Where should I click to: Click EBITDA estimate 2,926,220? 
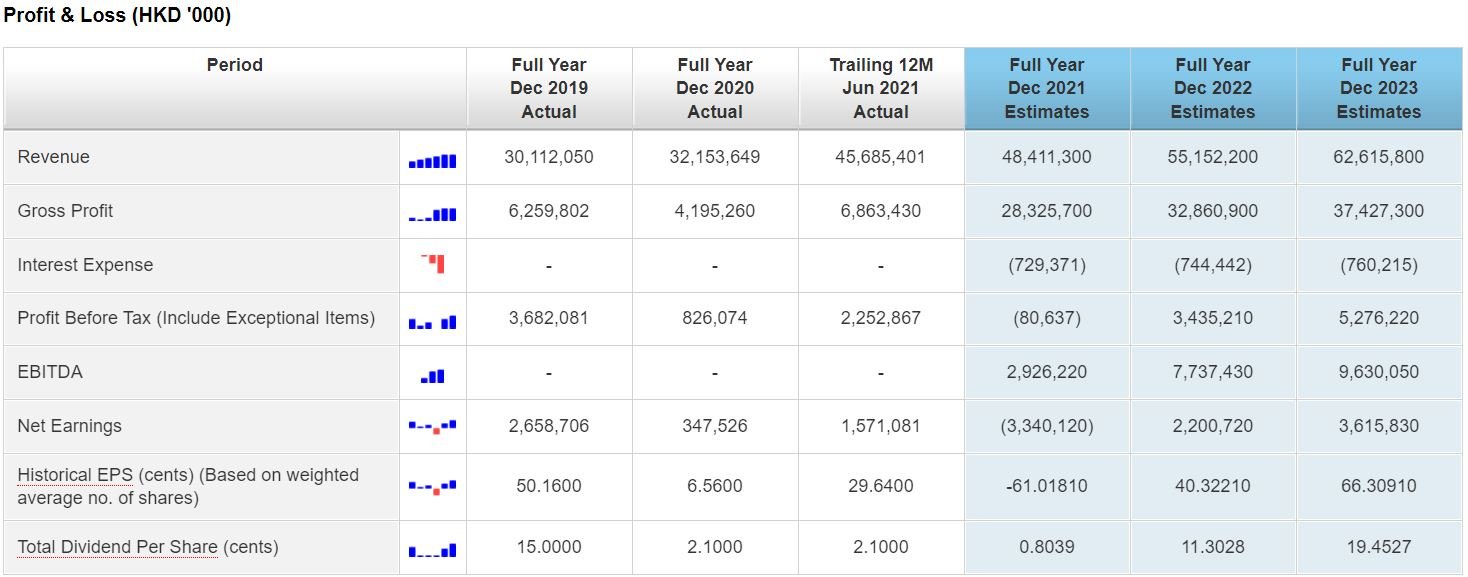coord(1047,372)
